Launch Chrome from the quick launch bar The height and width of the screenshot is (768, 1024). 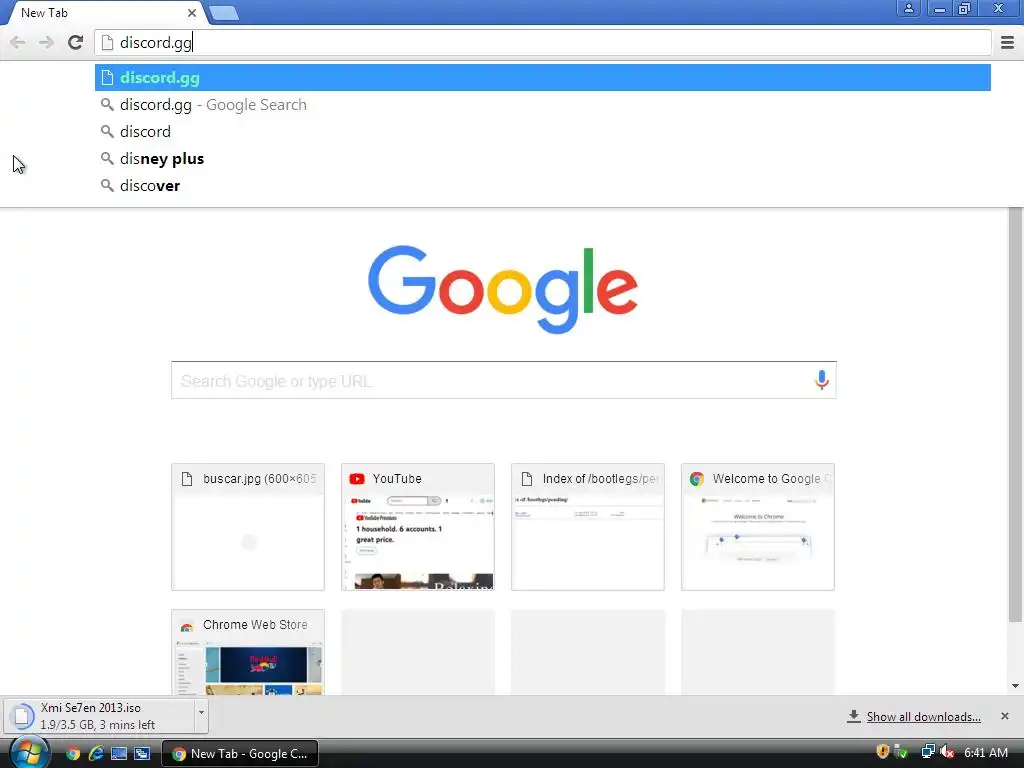pos(73,754)
